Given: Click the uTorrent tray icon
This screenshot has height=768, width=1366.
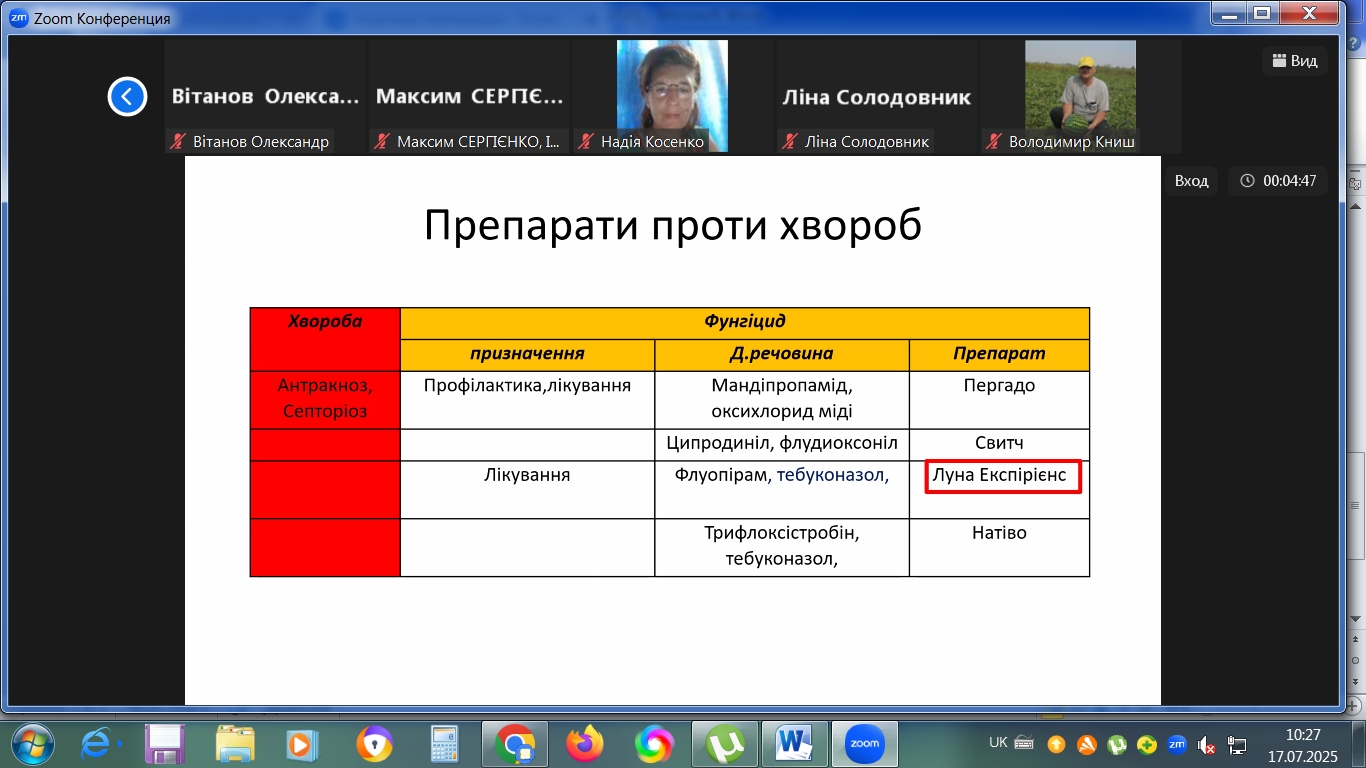Looking at the screenshot, I should pyautogui.click(x=1117, y=744).
